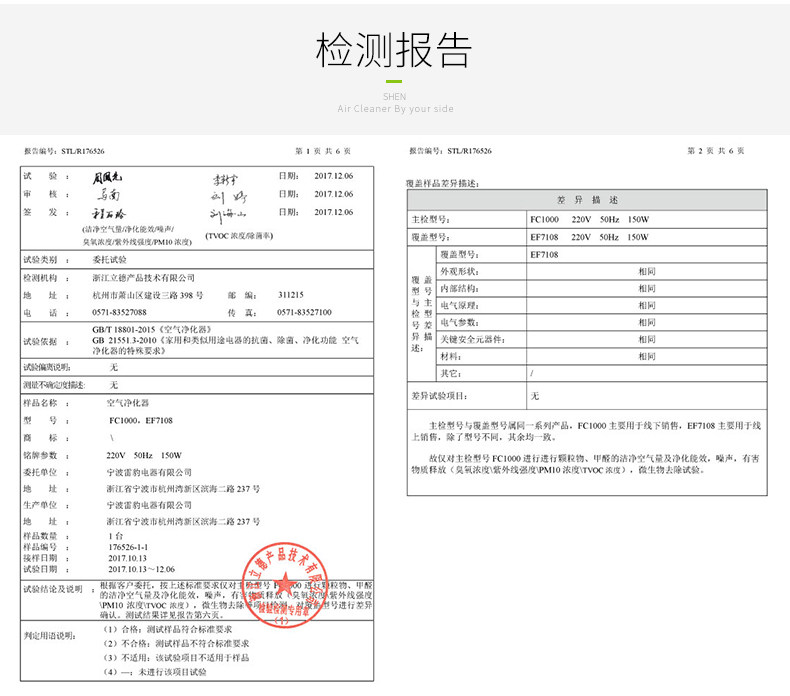Click date 2017.12.06 in the 试验 row
This screenshot has height=696, width=790.
pos(334,176)
